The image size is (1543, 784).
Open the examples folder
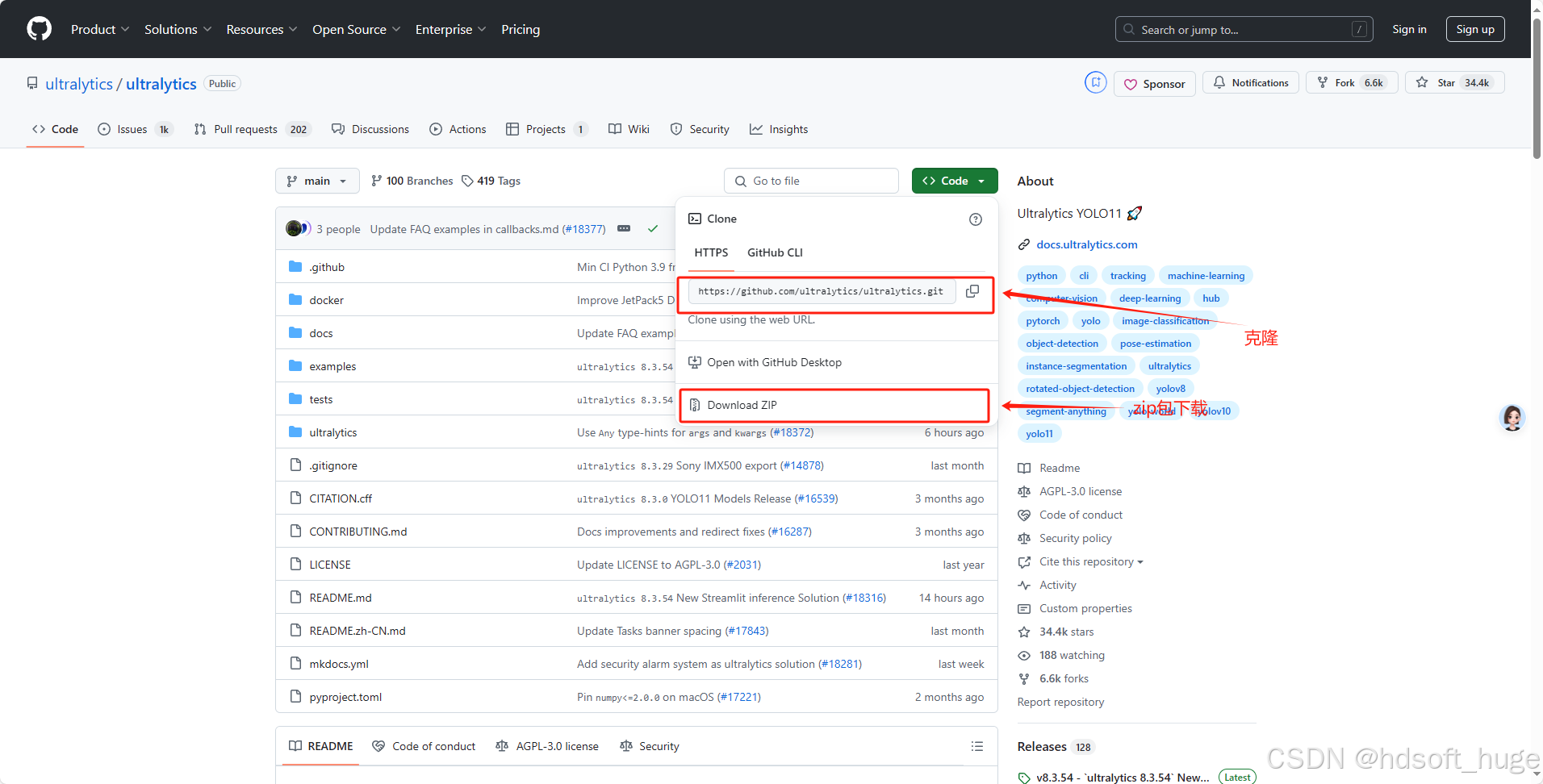[x=332, y=366]
